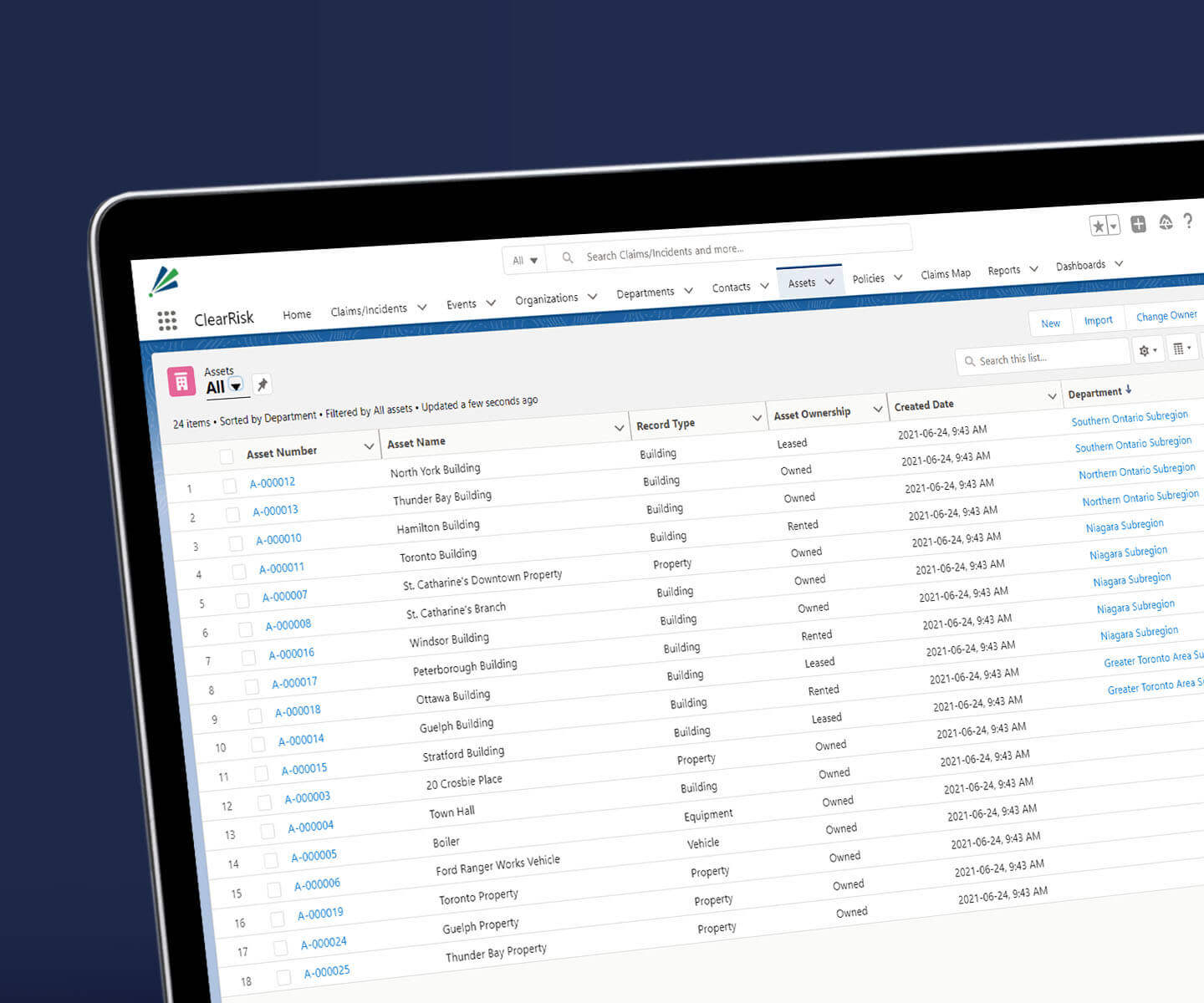Click the Change Owner button
The image size is (1204, 1003).
point(1166,315)
